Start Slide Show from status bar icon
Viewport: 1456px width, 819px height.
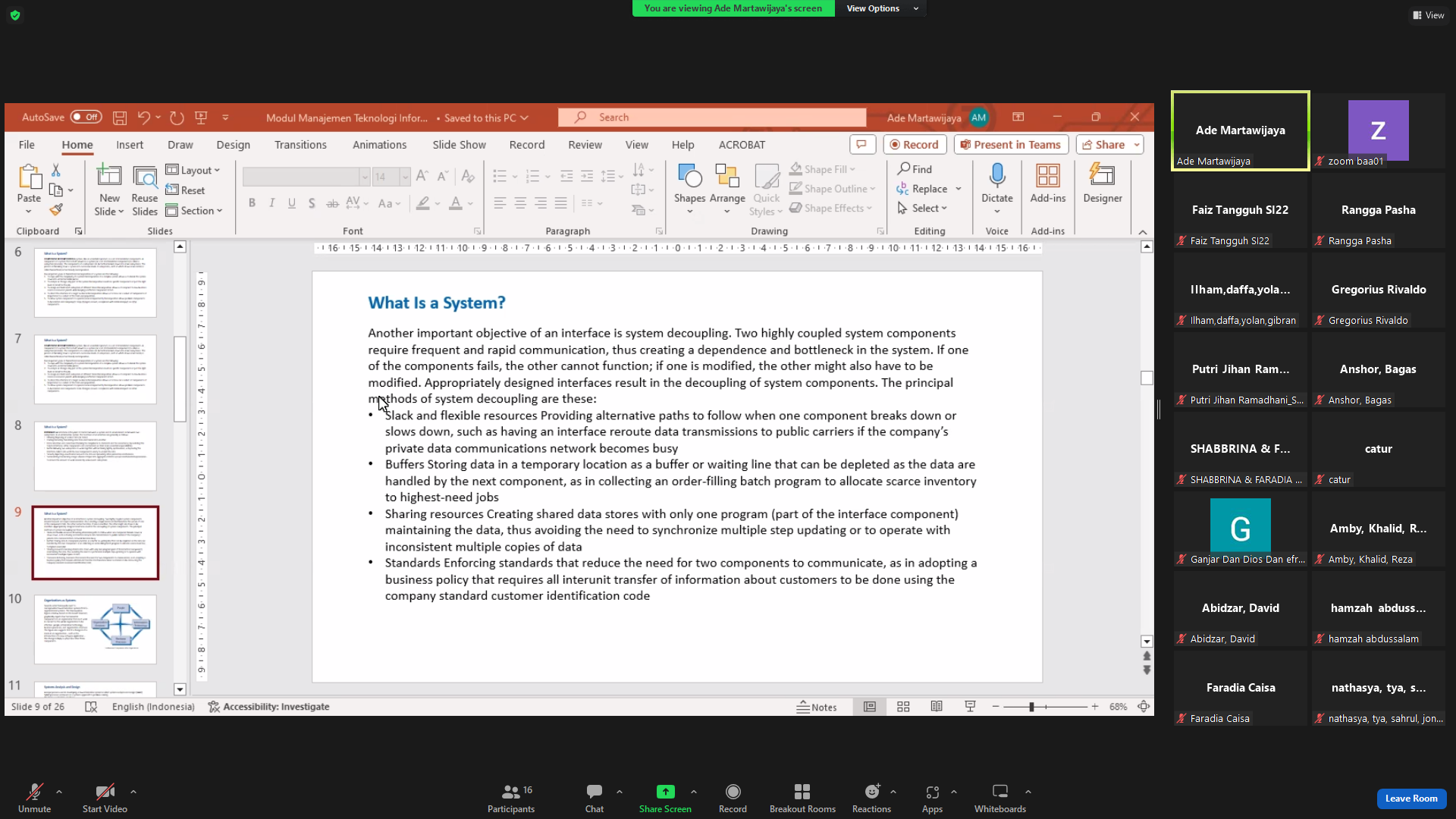tap(970, 707)
